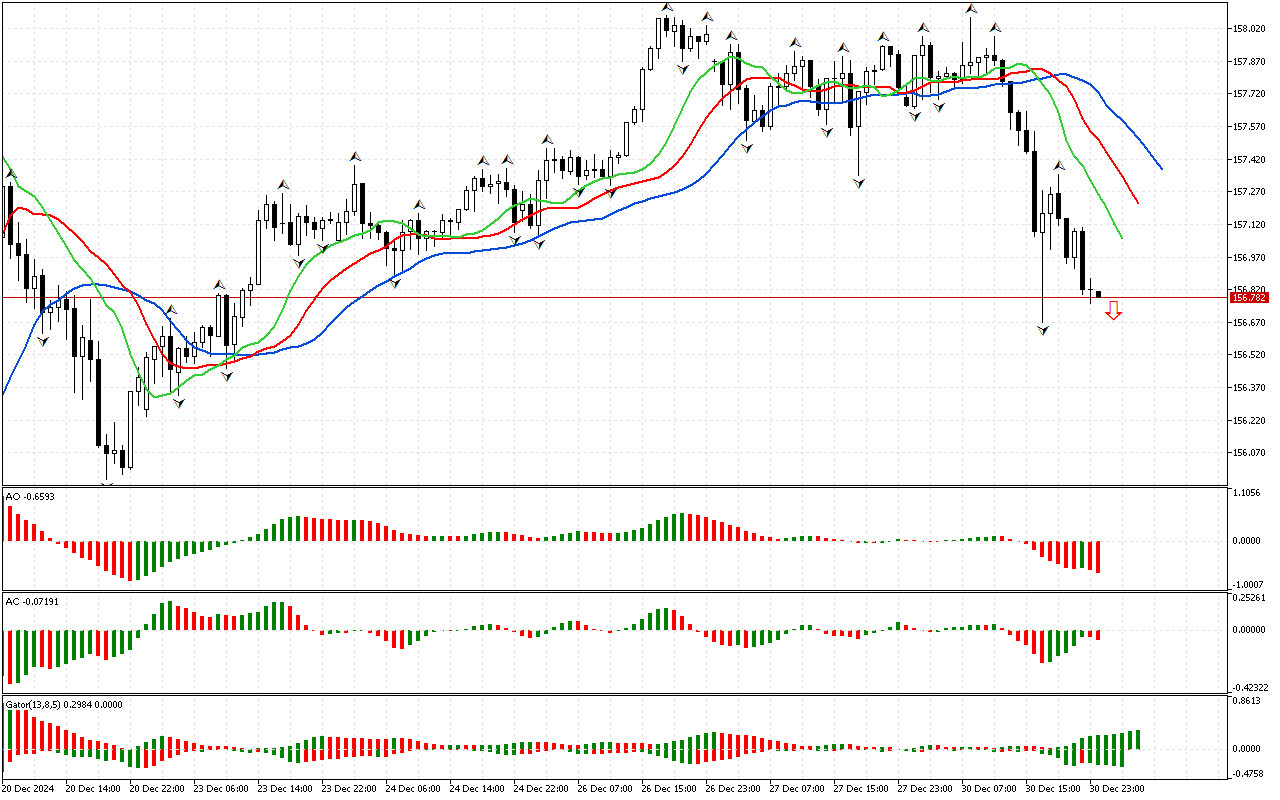The image size is (1280, 800).
Task: Click the 156.520 price scale label
Action: [x=1251, y=355]
